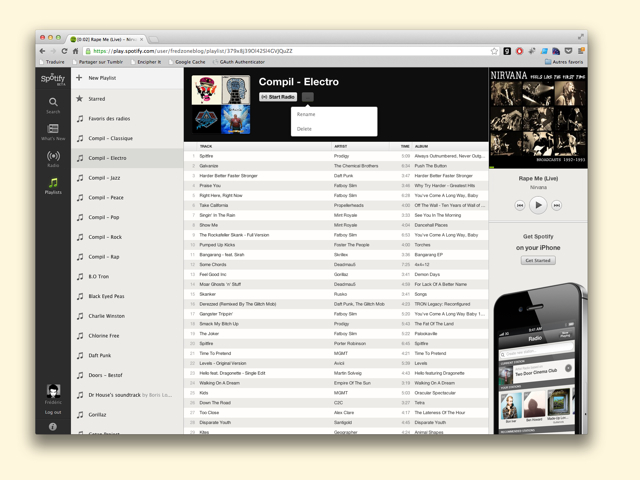Go back in browser
Image resolution: width=640 pixels, height=480 pixels.
pyautogui.click(x=42, y=51)
